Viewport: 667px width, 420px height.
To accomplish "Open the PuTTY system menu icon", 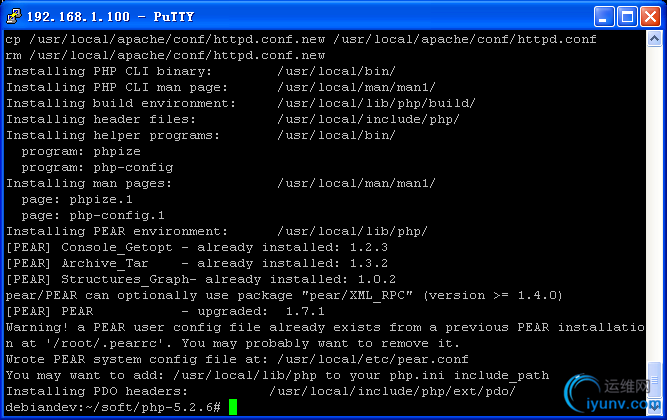I will [13, 17].
